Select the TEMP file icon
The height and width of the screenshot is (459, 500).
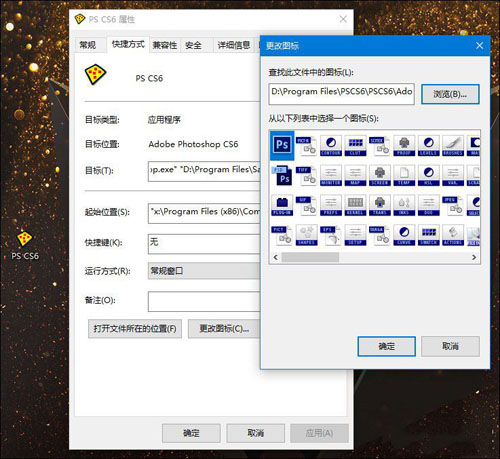point(404,175)
